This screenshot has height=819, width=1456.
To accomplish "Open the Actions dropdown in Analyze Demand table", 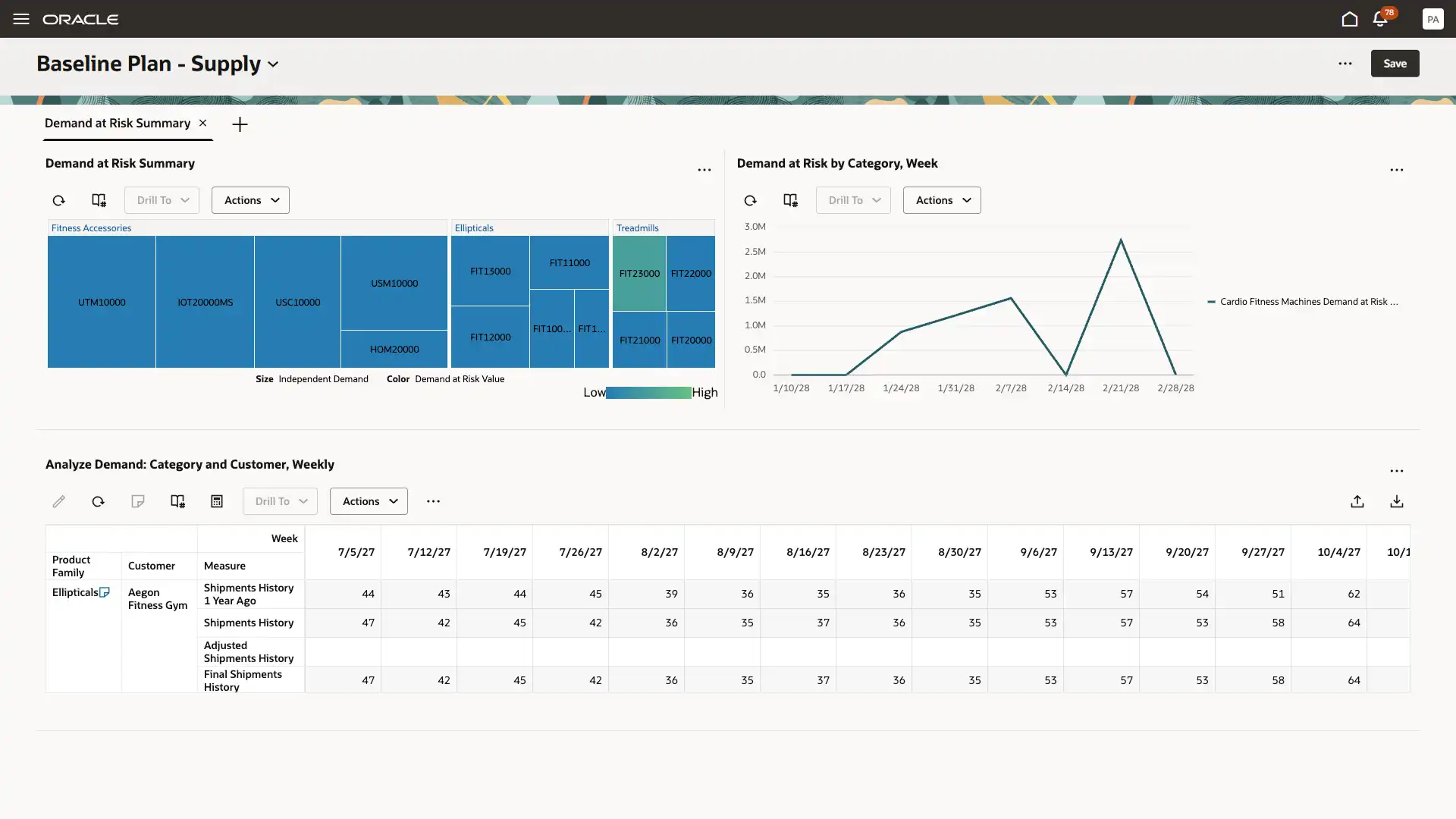I will click(369, 501).
